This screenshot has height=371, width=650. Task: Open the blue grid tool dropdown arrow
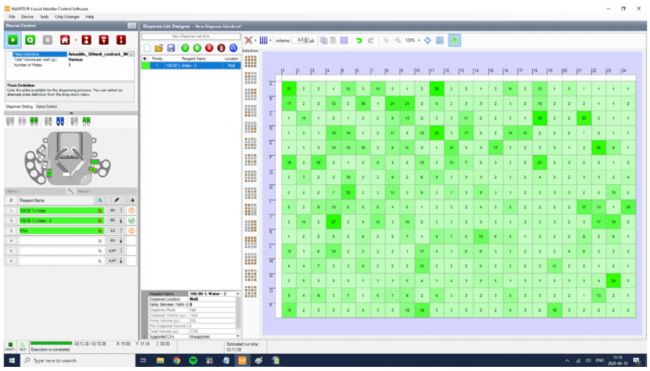[x=270, y=40]
